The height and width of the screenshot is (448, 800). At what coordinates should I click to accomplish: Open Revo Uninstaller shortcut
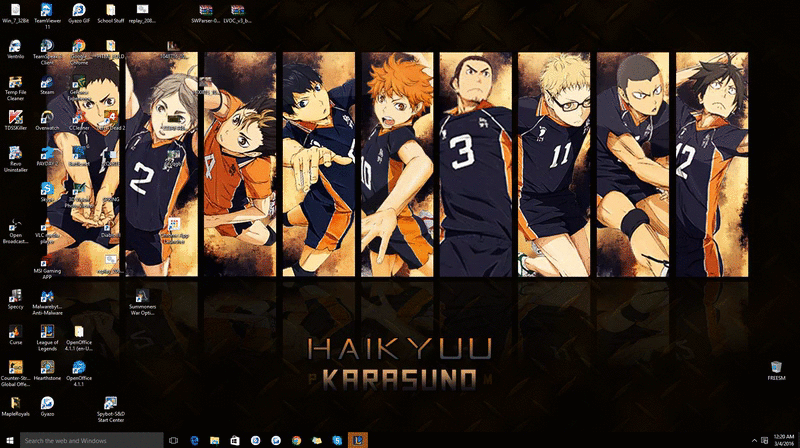coord(15,159)
